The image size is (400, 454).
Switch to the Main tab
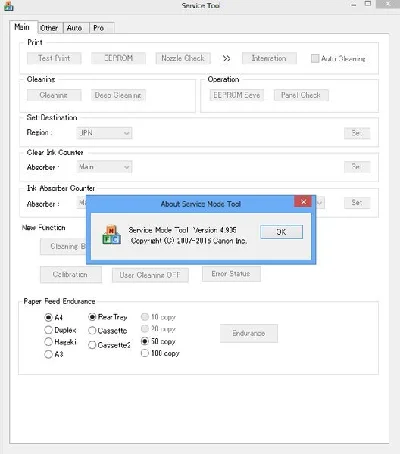(x=22, y=27)
